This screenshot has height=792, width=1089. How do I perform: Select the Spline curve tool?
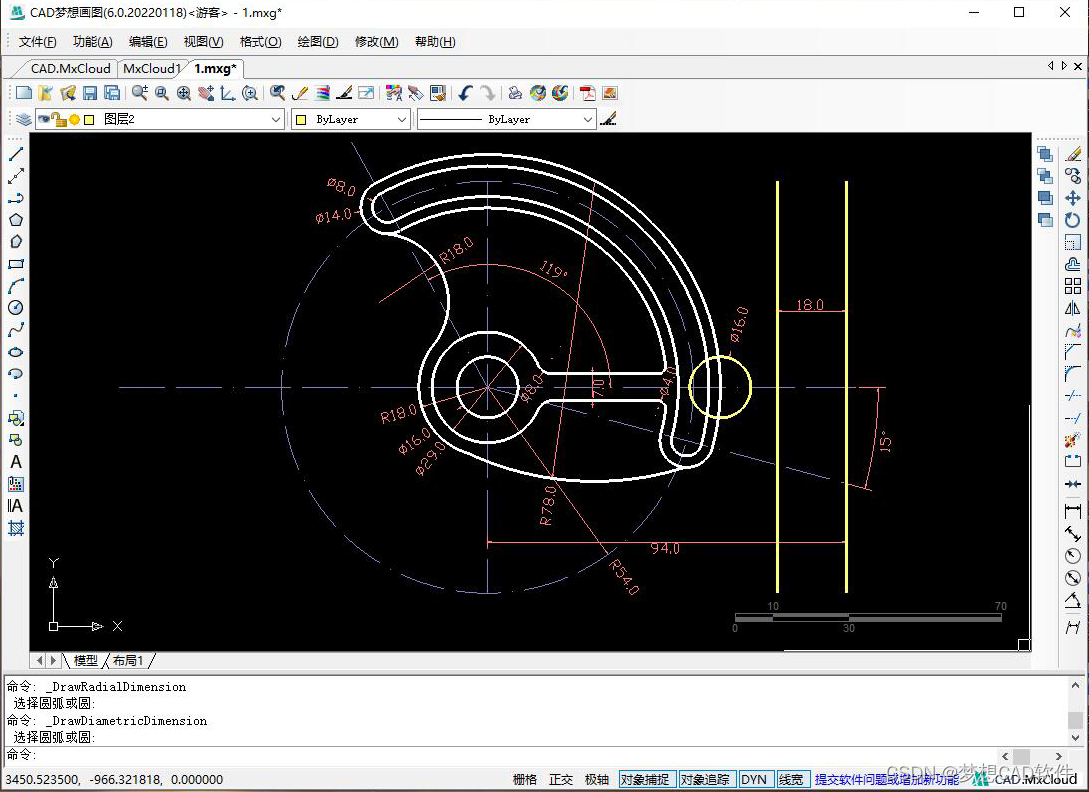pos(15,330)
